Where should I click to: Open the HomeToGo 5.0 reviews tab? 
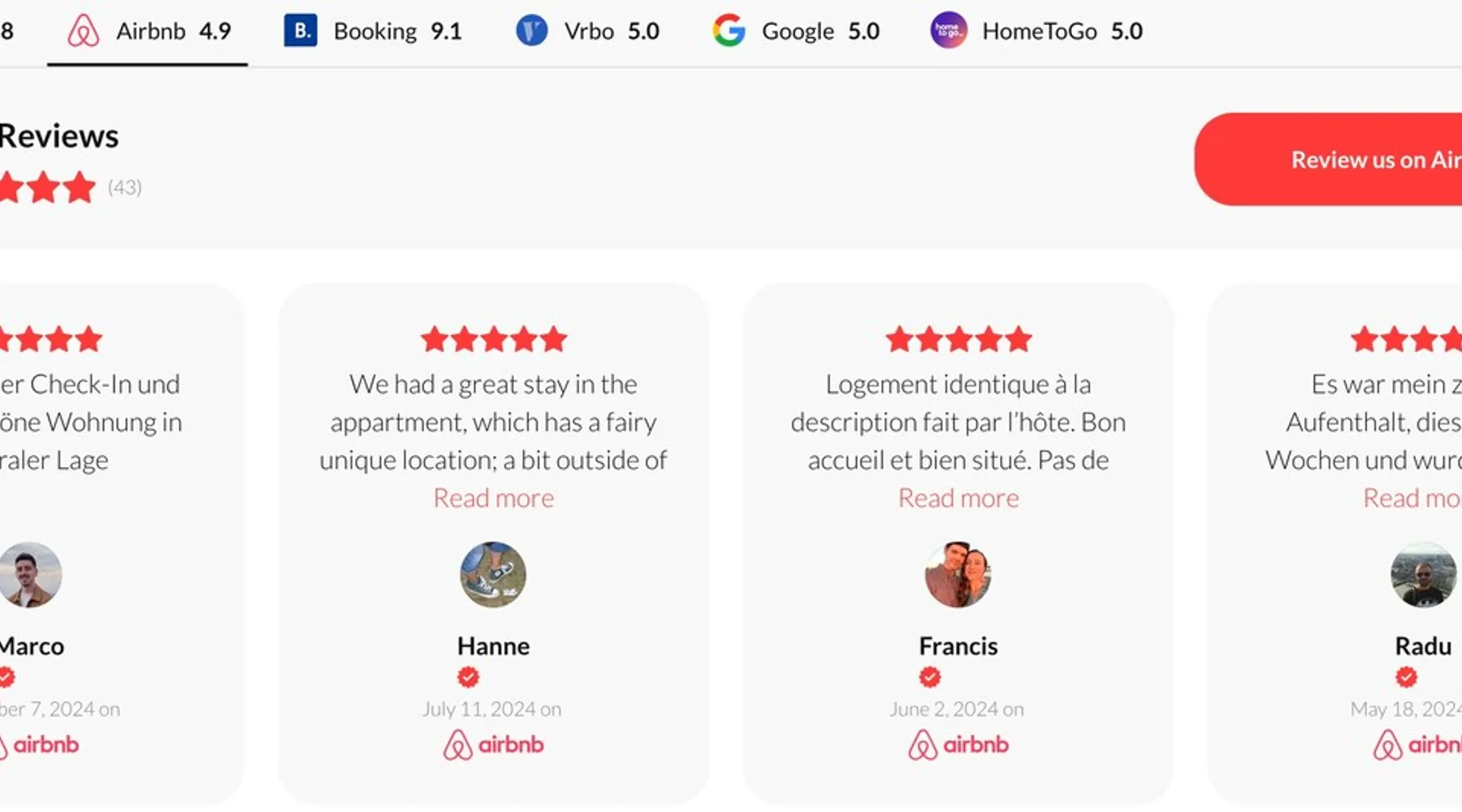(1037, 32)
